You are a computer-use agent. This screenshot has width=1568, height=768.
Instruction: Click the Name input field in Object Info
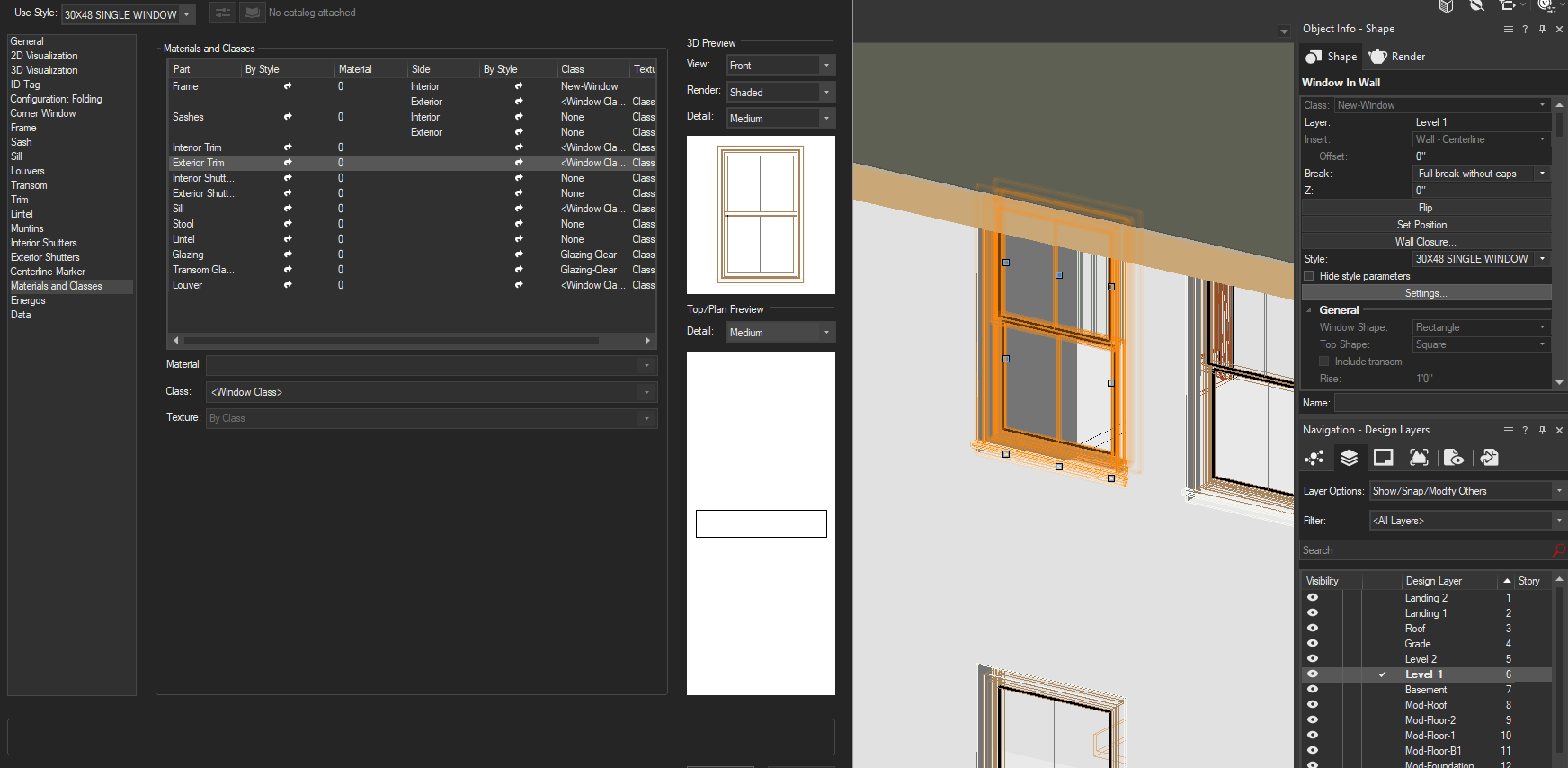(x=1442, y=403)
